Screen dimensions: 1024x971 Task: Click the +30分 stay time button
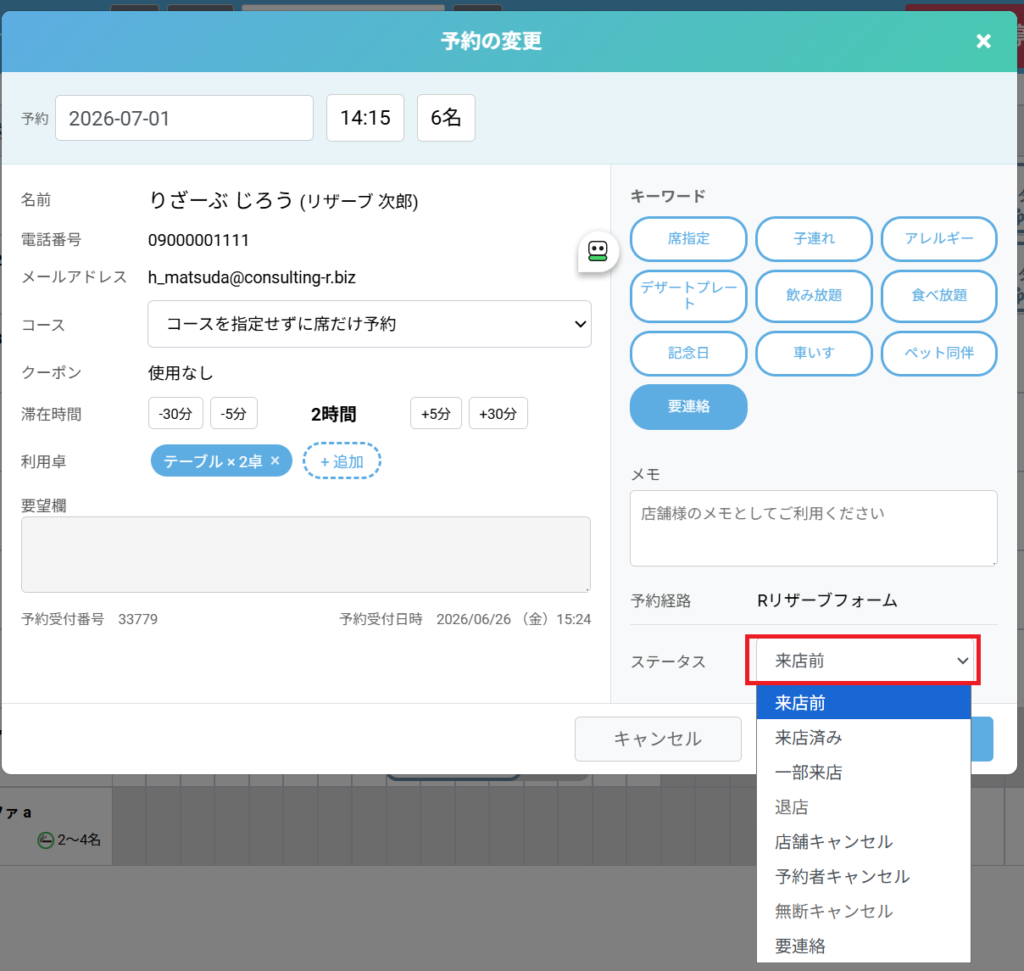(498, 413)
